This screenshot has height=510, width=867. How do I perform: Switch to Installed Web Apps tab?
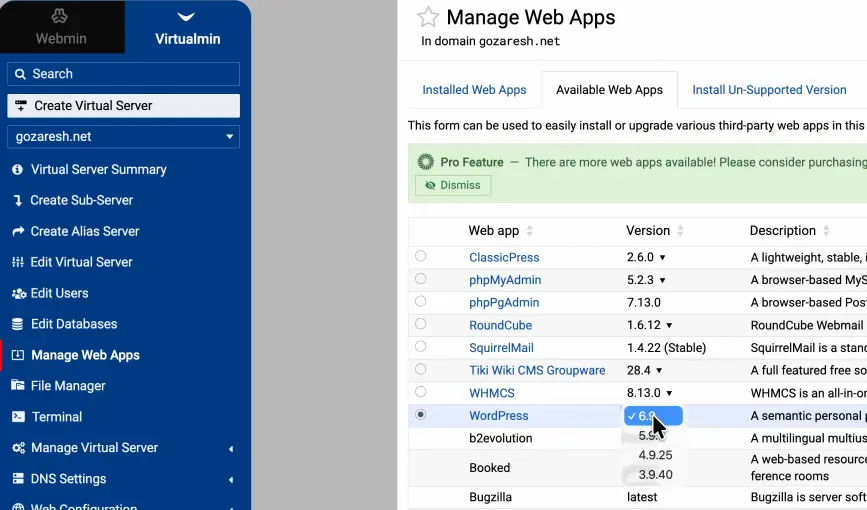point(474,90)
